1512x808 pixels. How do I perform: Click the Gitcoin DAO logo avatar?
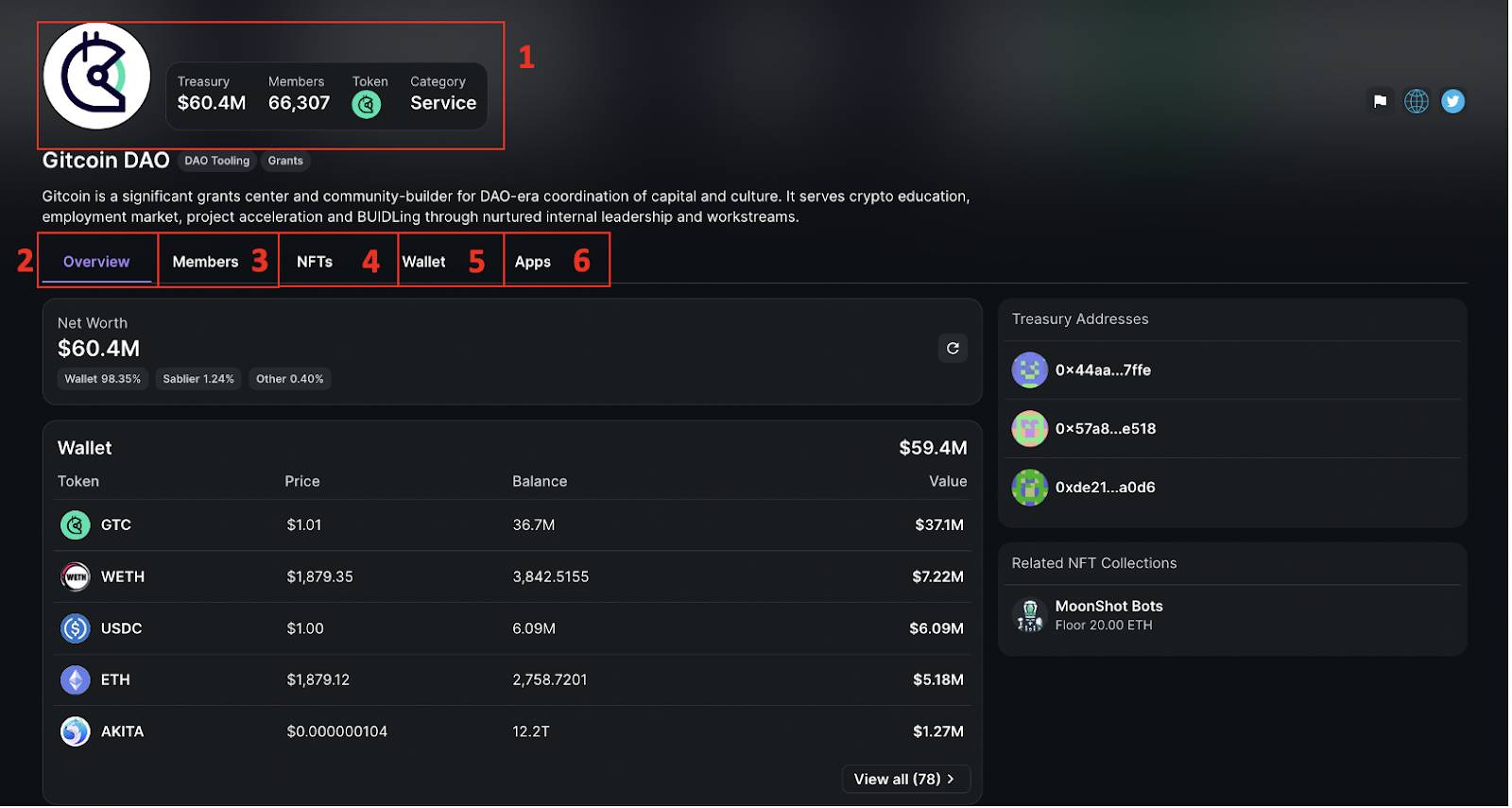96,76
